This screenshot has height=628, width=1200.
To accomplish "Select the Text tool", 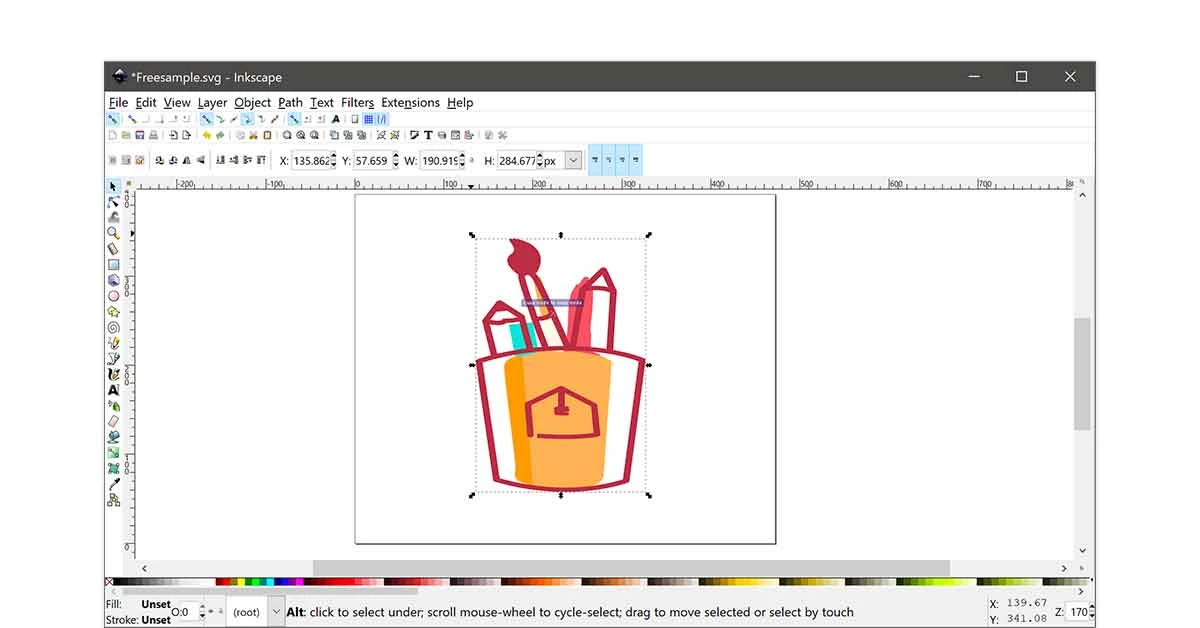I will pyautogui.click(x=113, y=389).
